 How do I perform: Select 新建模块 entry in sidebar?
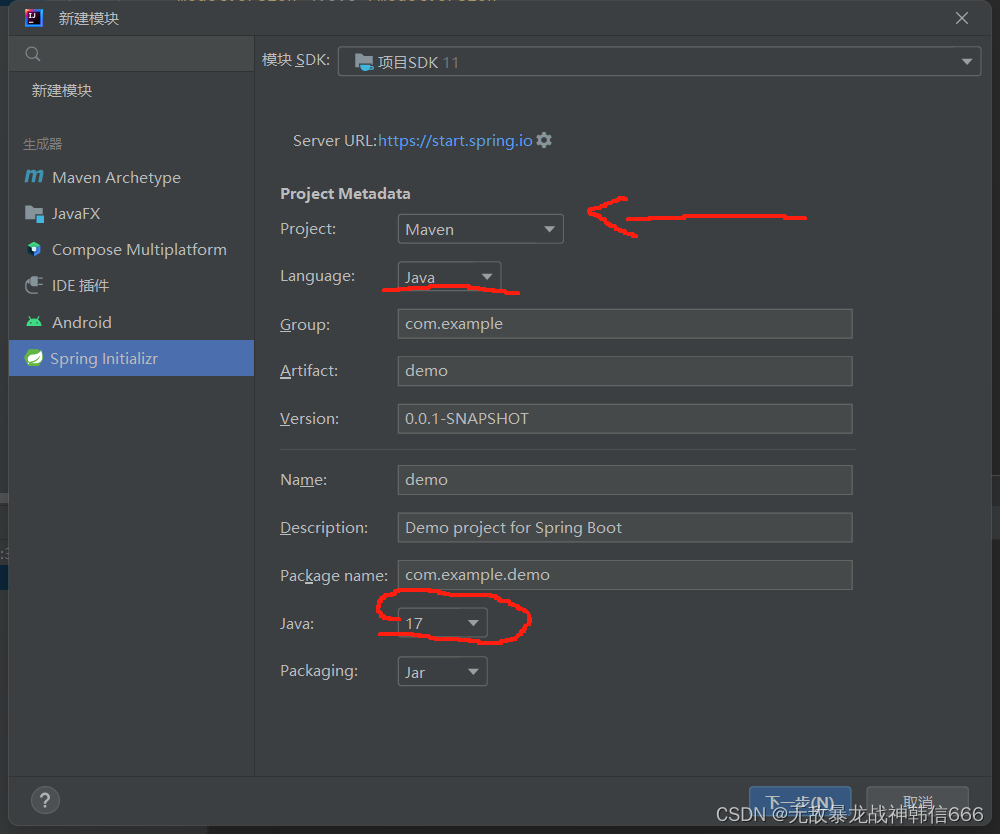(131, 91)
